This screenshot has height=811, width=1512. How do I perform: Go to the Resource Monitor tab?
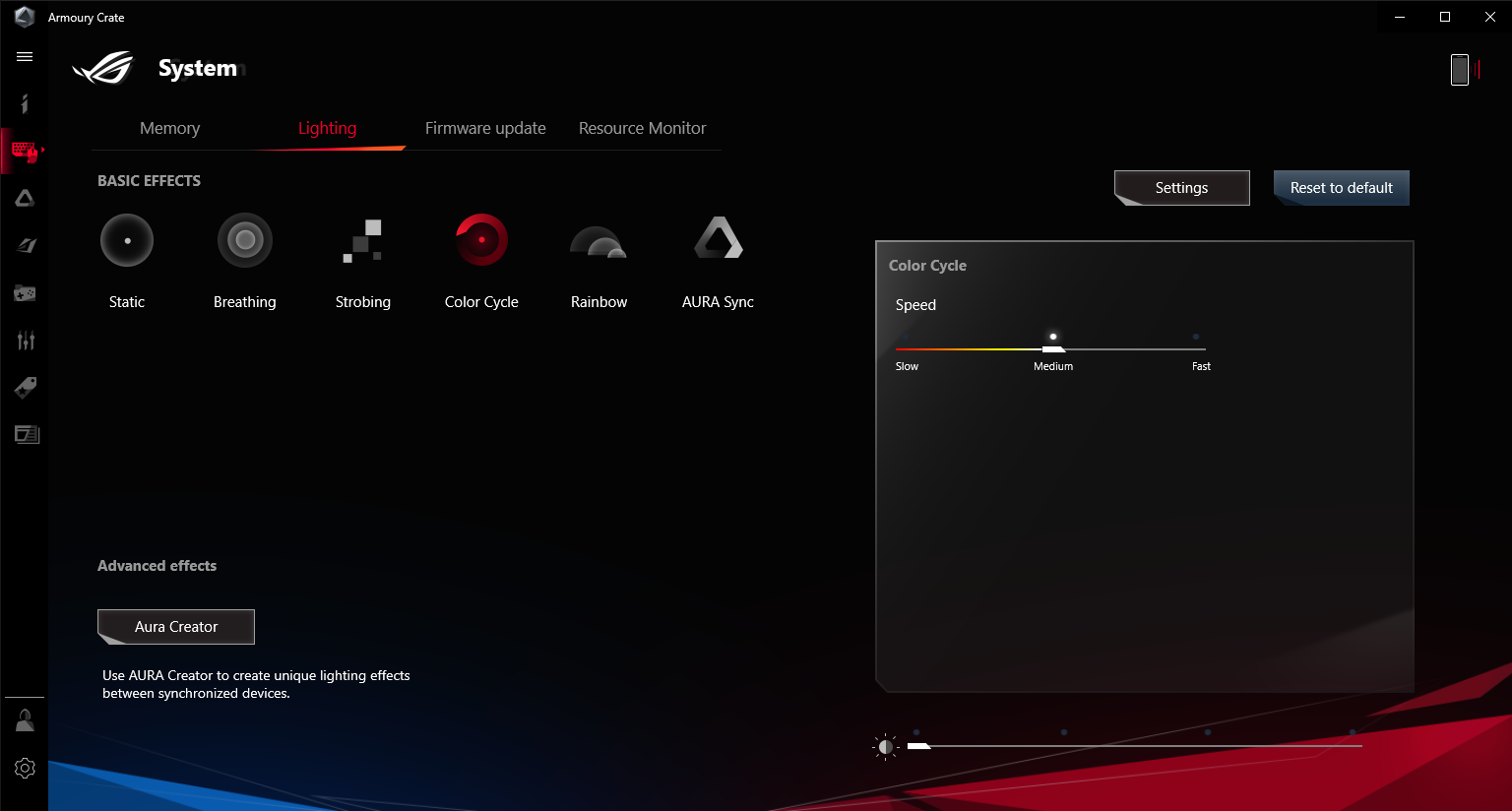(642, 128)
